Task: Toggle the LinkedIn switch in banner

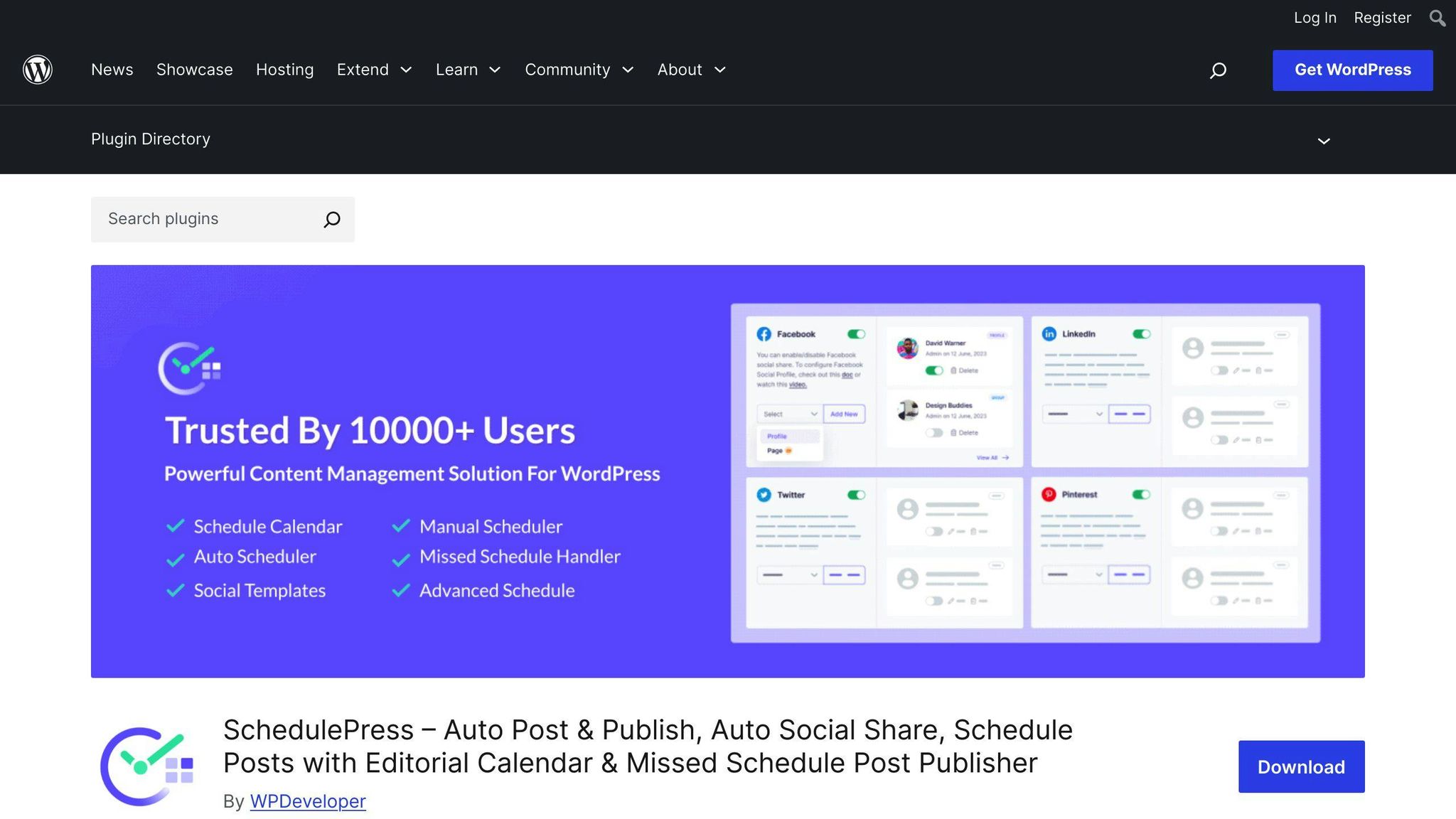Action: coord(1142,334)
